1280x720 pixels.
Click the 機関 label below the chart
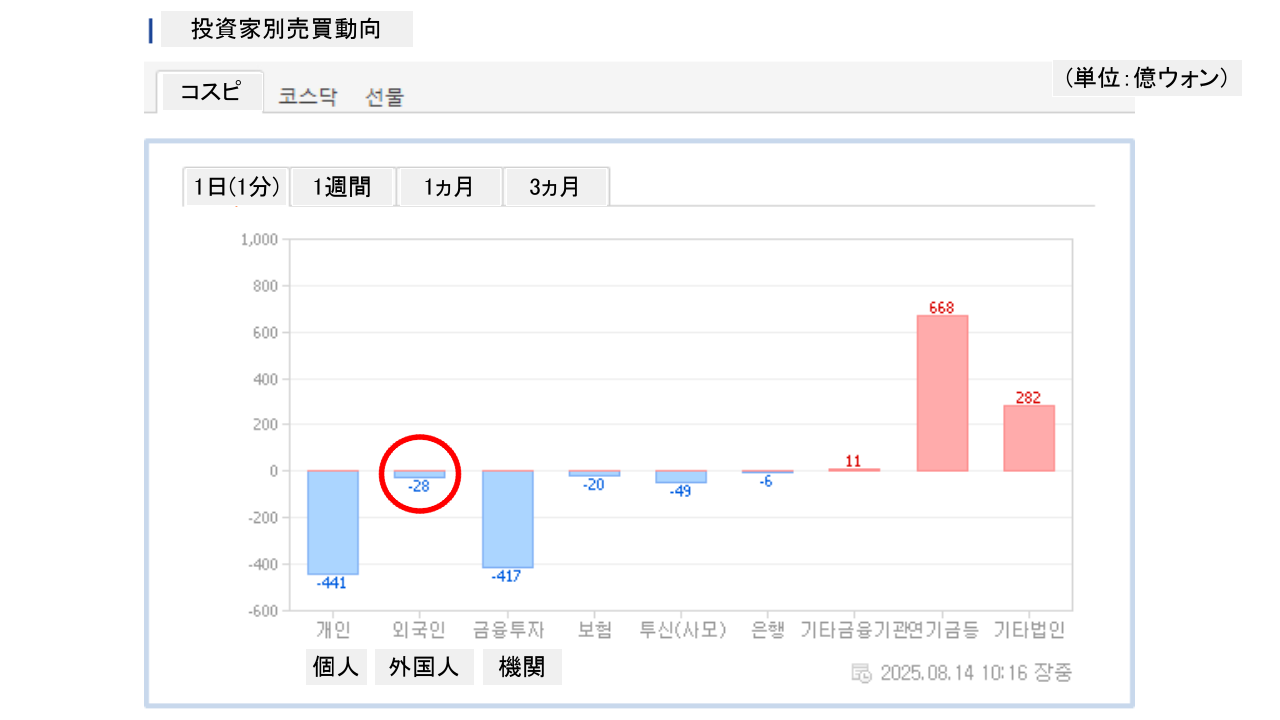tap(522, 667)
